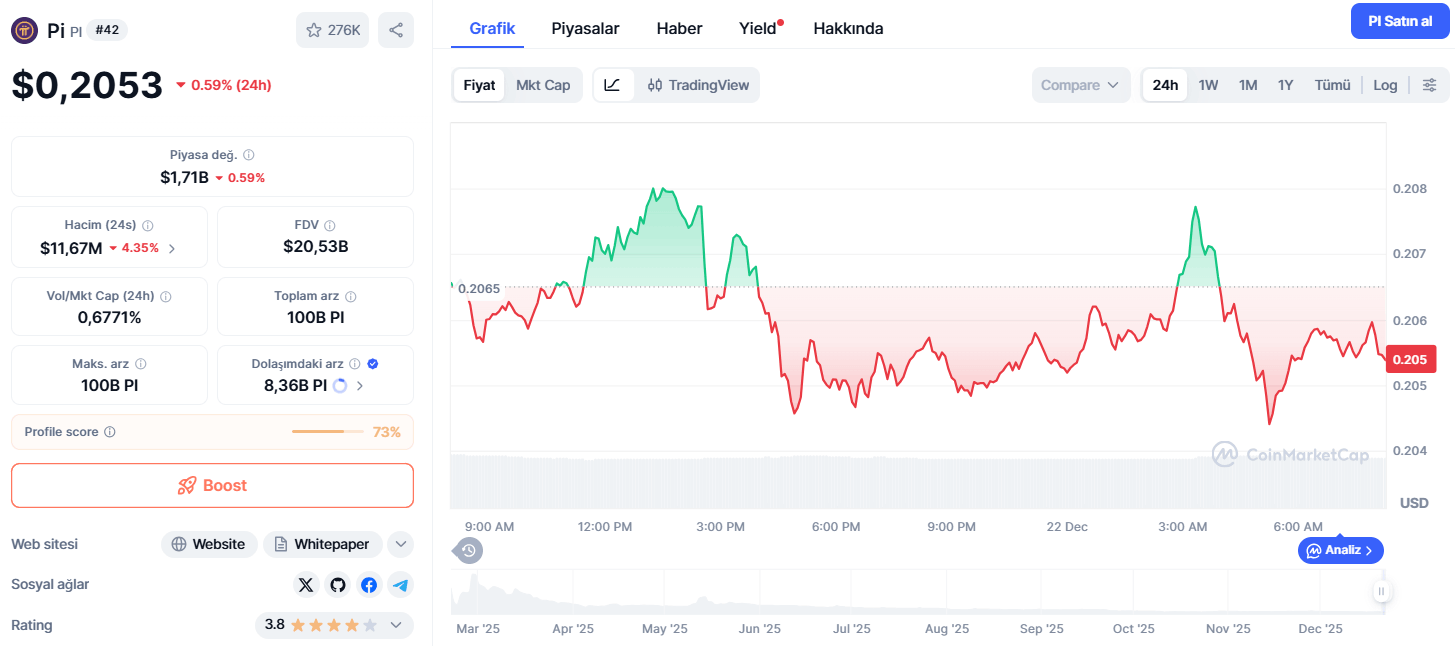Image resolution: width=1455 pixels, height=646 pixels.
Task: Click the $1,71B market cap value
Action: pos(184,177)
